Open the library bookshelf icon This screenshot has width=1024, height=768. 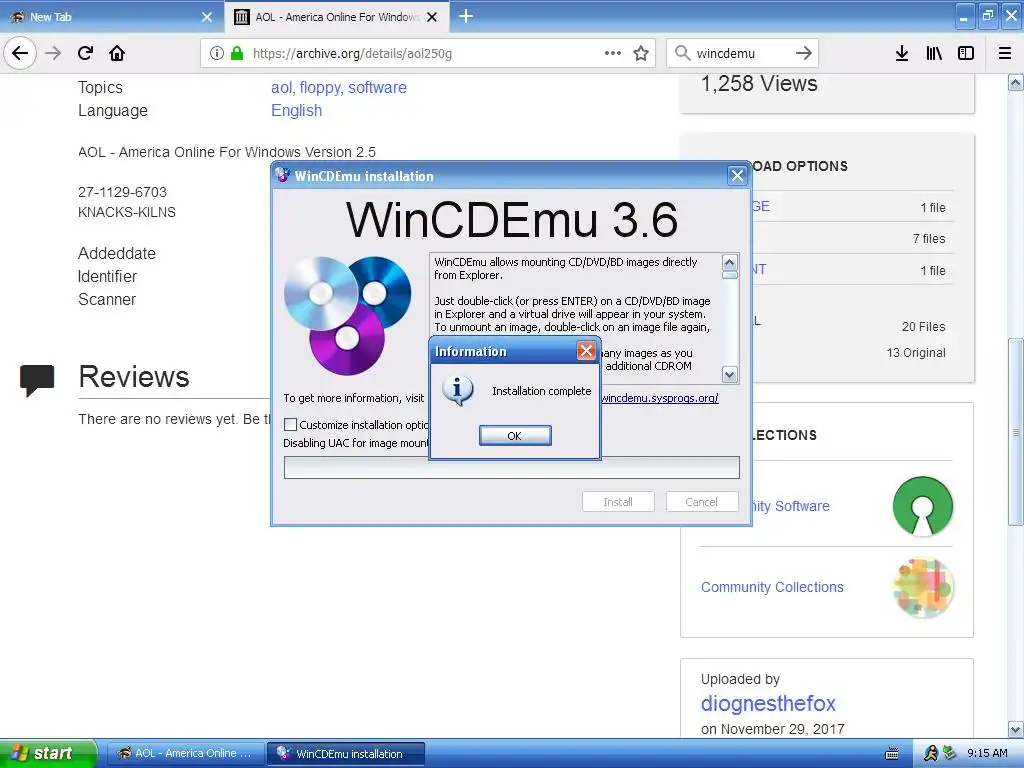click(x=934, y=53)
